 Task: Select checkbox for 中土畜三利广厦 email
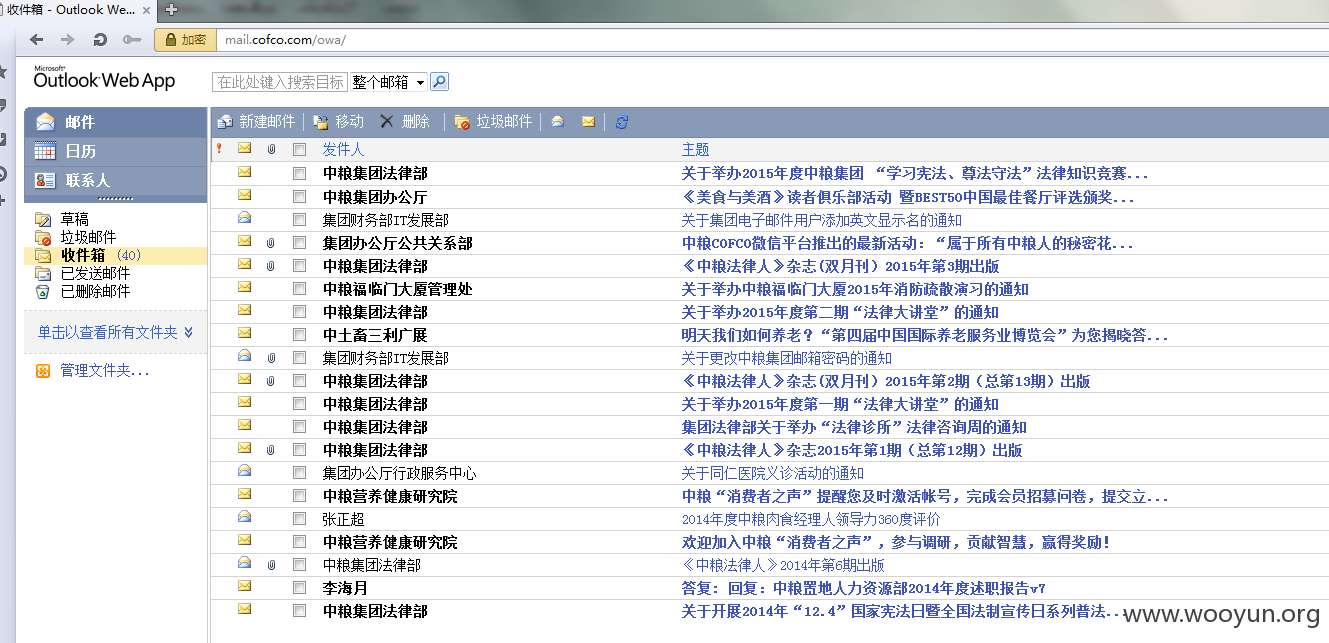299,334
